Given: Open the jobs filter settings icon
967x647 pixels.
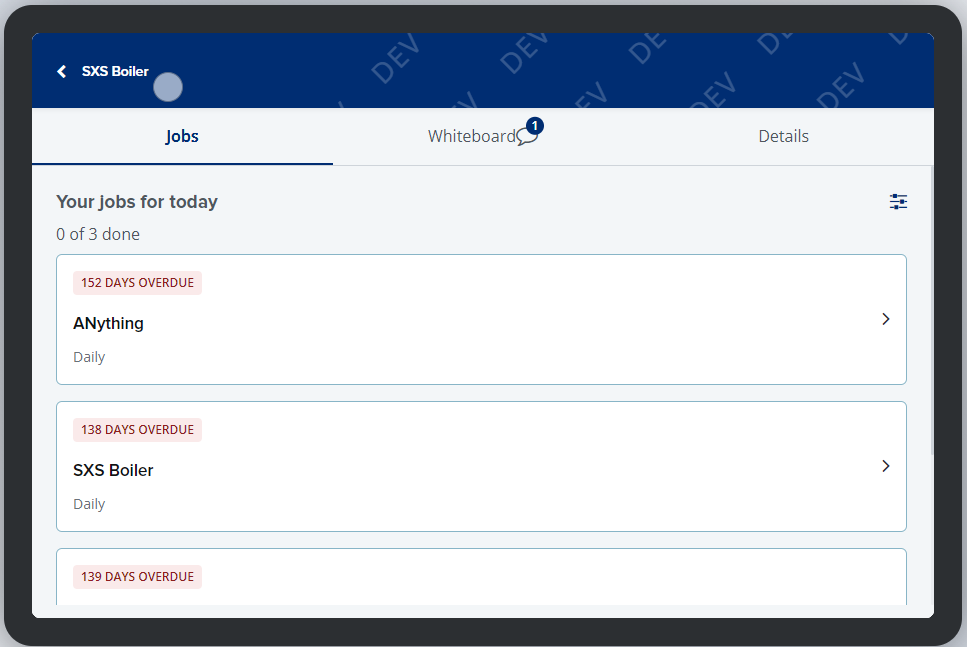Looking at the screenshot, I should pyautogui.click(x=898, y=202).
